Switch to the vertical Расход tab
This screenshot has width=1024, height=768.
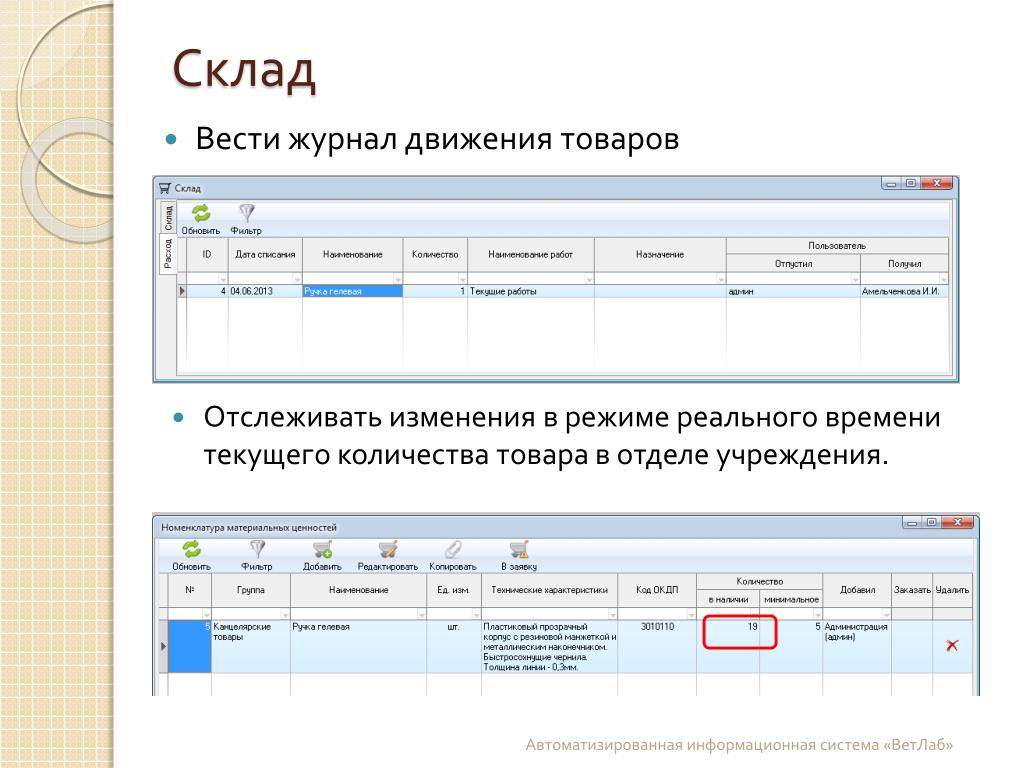pyautogui.click(x=168, y=254)
